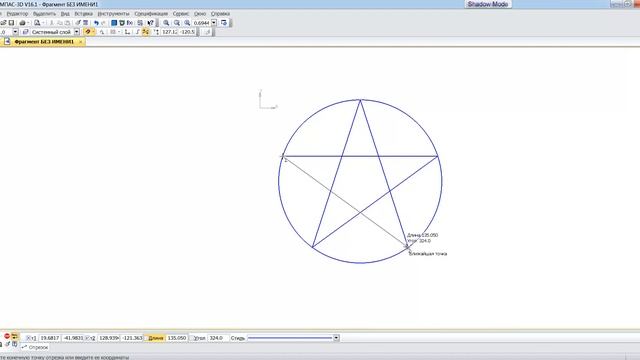This screenshot has width=640, height=360.
Task: Click the f(x) Variables icon
Action: pos(129,23)
